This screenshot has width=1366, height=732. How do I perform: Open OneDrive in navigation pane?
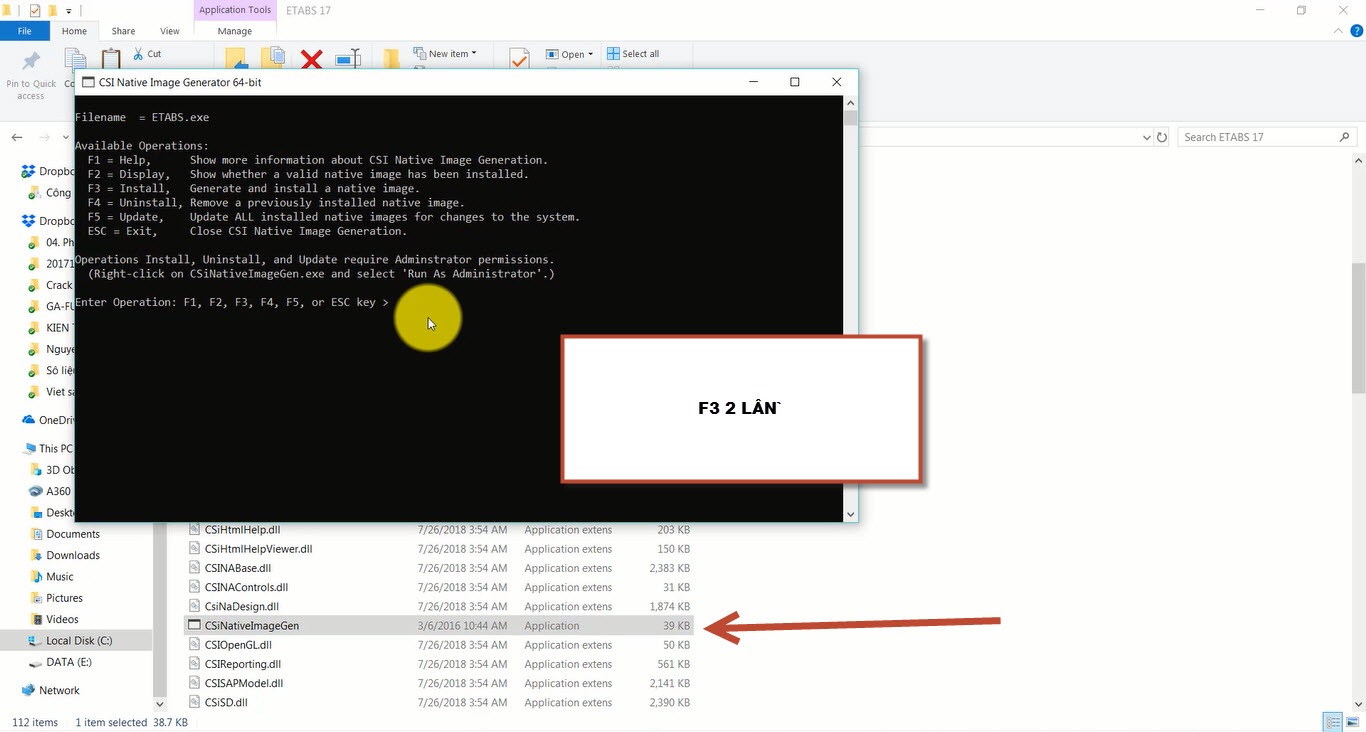point(50,420)
